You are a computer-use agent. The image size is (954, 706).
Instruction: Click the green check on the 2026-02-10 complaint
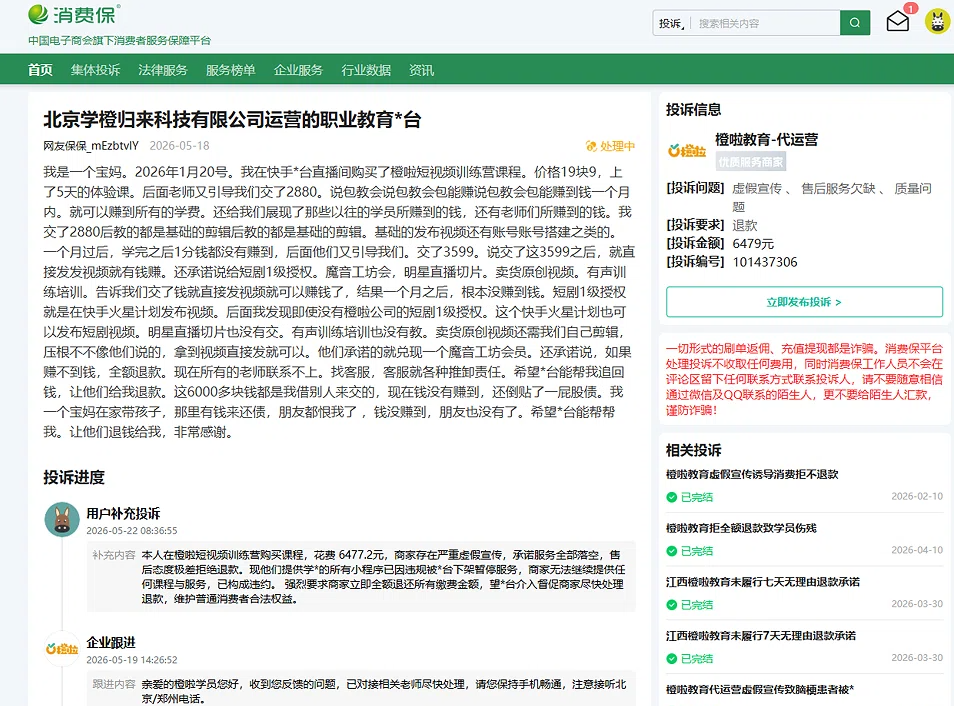pyautogui.click(x=672, y=497)
